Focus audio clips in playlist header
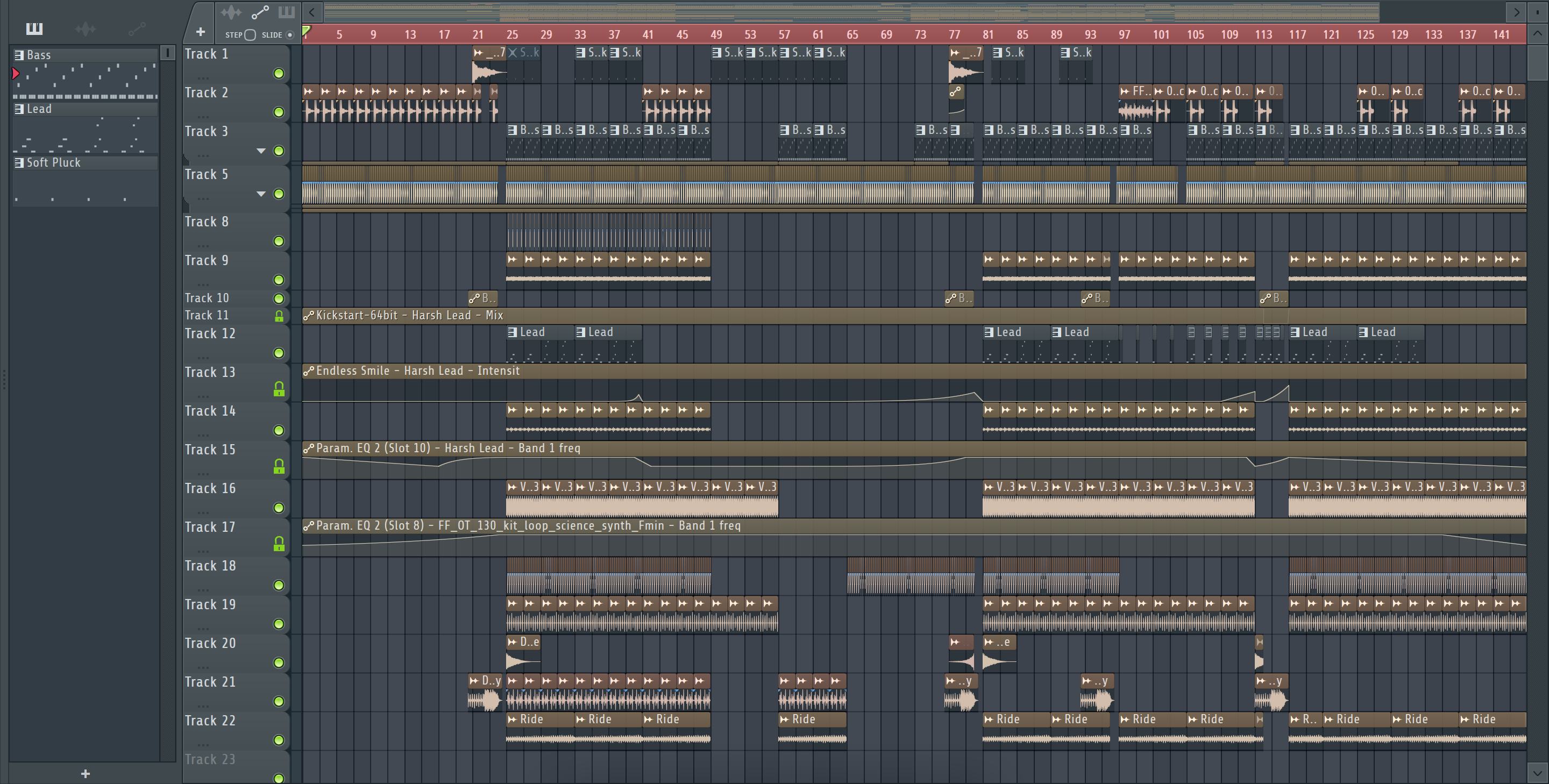 tap(231, 12)
